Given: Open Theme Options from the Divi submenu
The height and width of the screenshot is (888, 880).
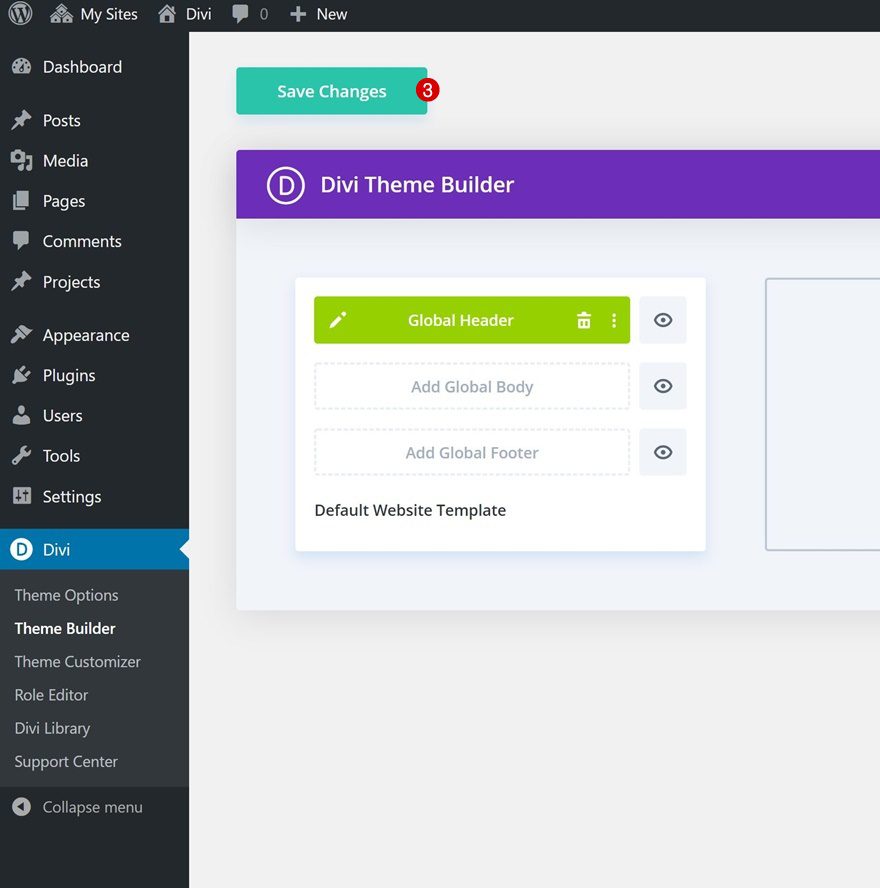Looking at the screenshot, I should click(x=66, y=595).
